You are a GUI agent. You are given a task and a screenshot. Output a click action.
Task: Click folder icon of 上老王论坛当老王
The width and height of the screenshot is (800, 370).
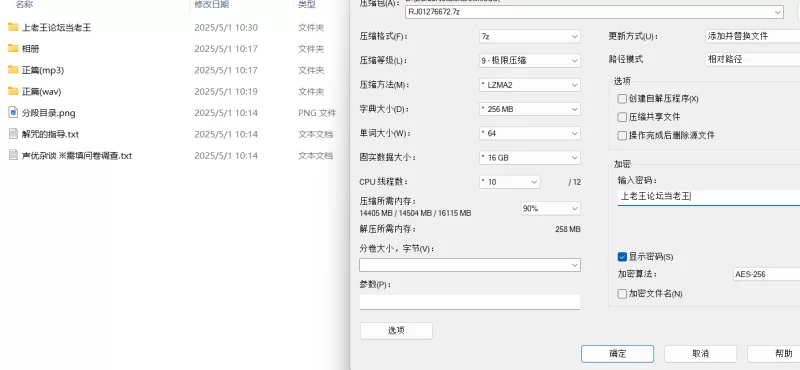click(x=13, y=27)
